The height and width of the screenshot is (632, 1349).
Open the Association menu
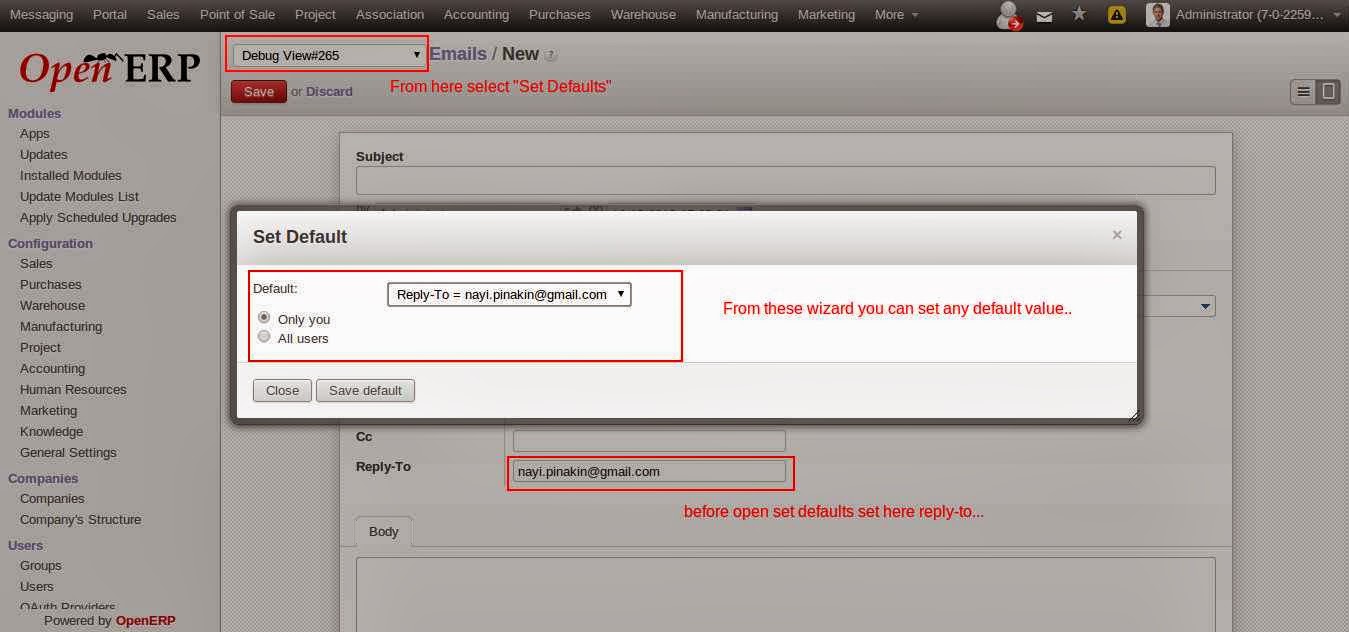coord(390,15)
